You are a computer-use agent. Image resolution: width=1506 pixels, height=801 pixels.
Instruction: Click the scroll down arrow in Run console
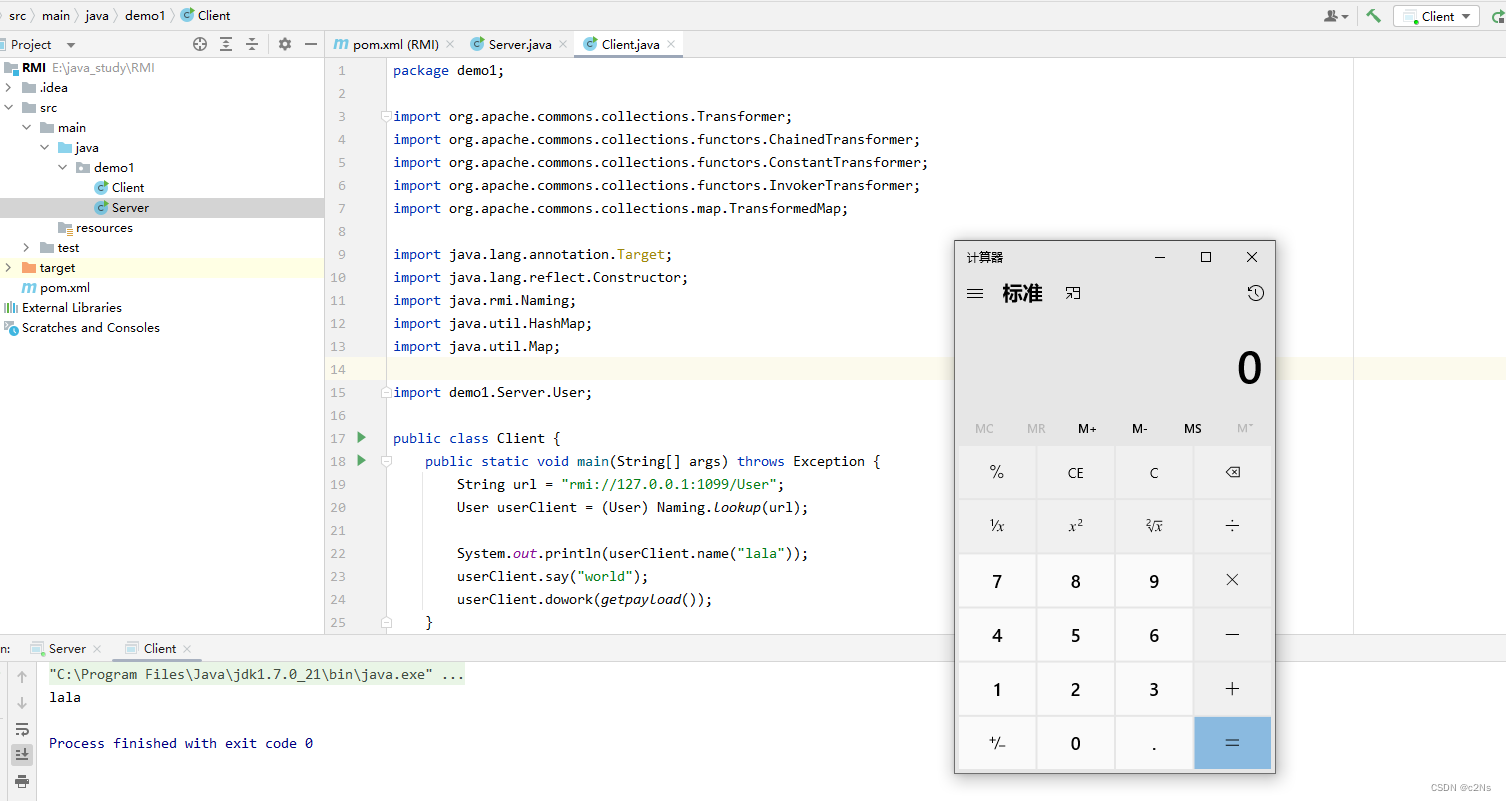click(22, 703)
